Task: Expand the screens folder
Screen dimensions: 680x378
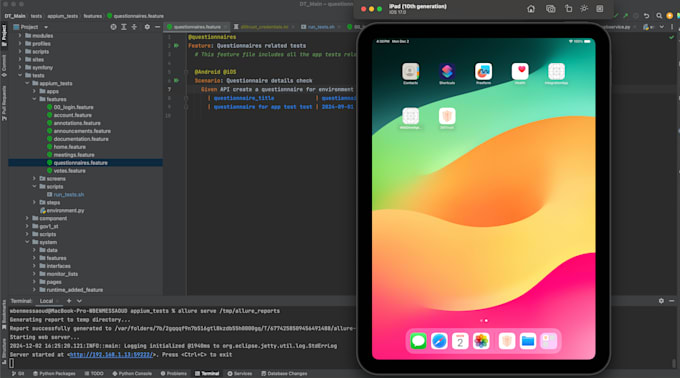Action: (34, 179)
